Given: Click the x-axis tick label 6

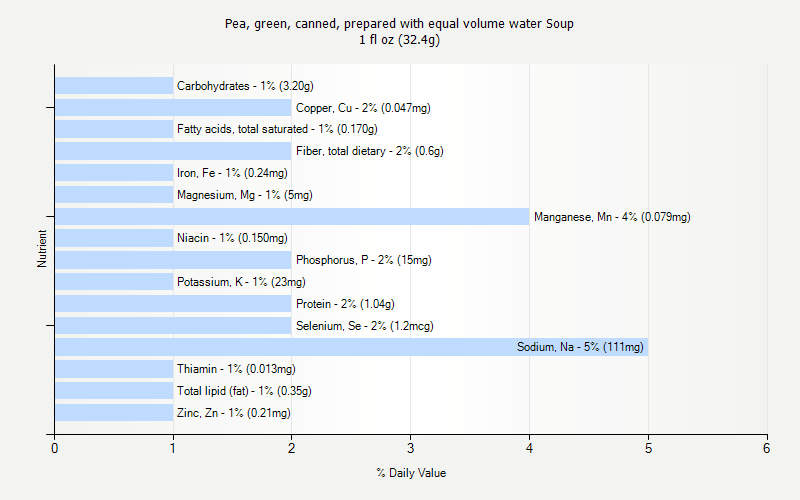Looking at the screenshot, I should click(767, 449).
